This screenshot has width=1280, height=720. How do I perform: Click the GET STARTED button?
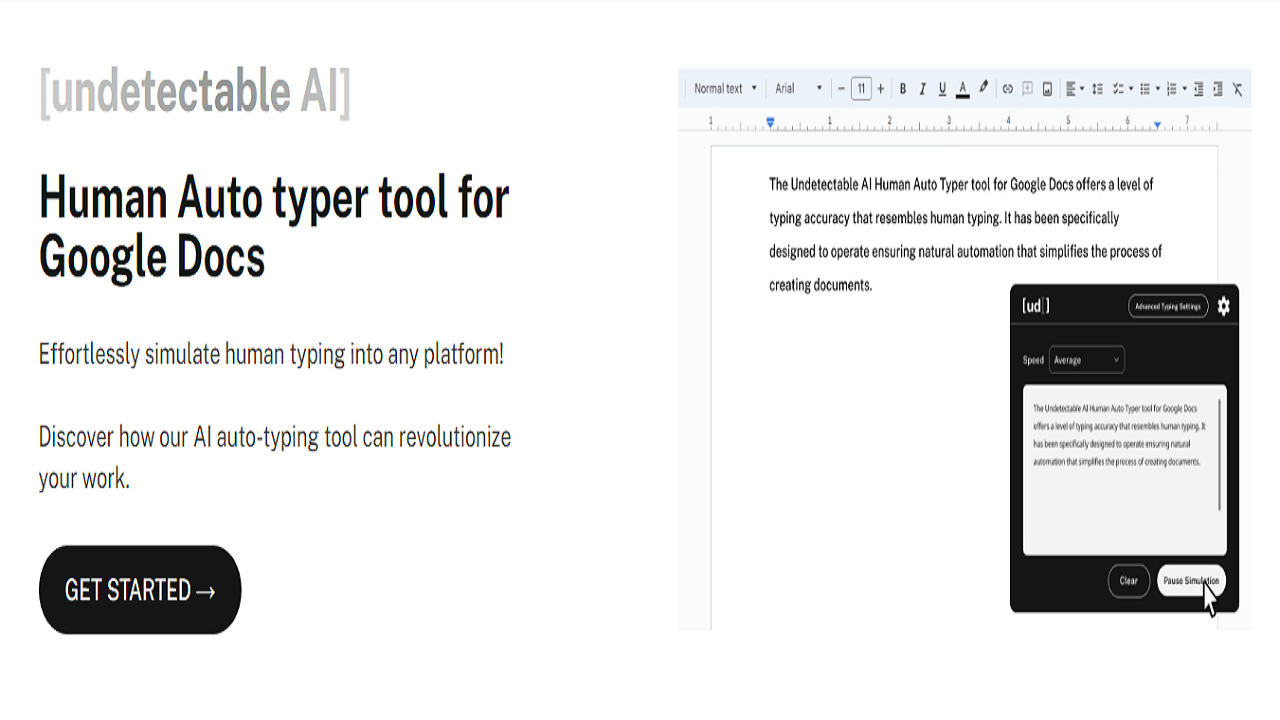point(139,590)
